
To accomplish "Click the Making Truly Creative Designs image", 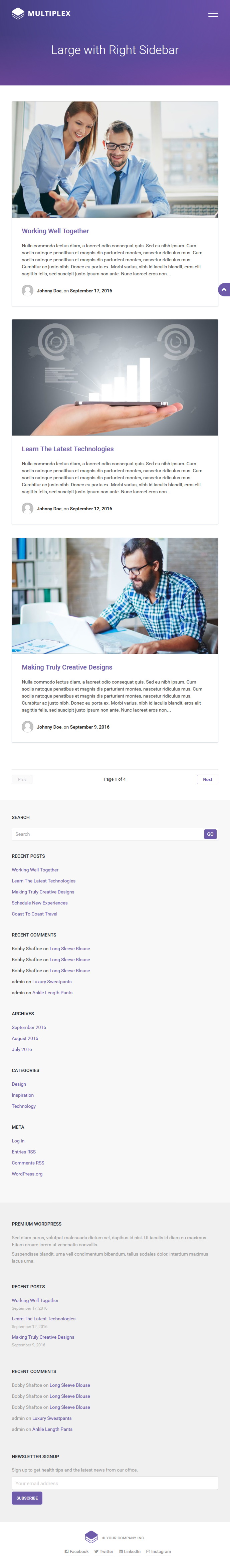I will [115, 595].
